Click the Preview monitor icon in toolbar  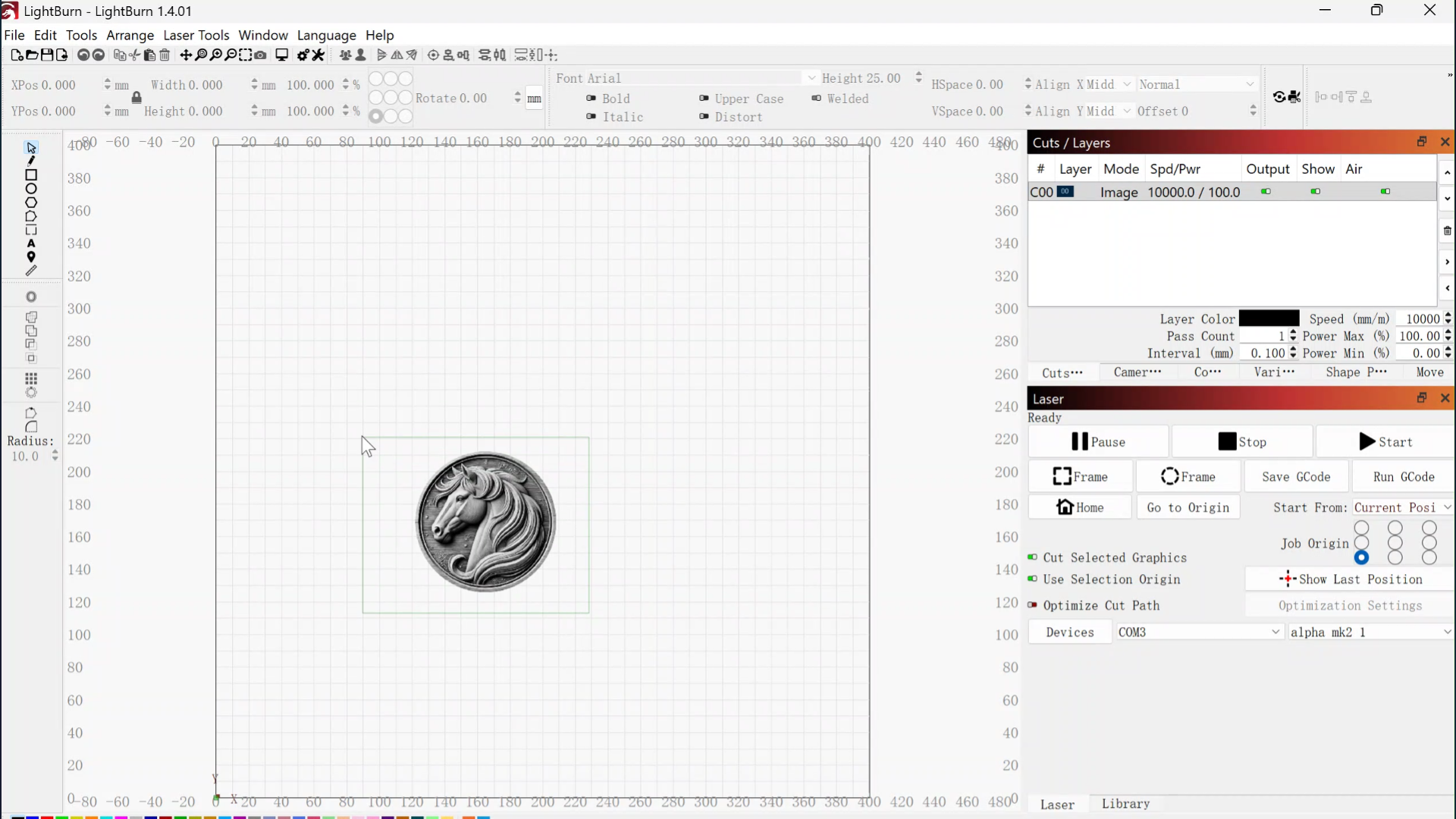pyautogui.click(x=281, y=55)
